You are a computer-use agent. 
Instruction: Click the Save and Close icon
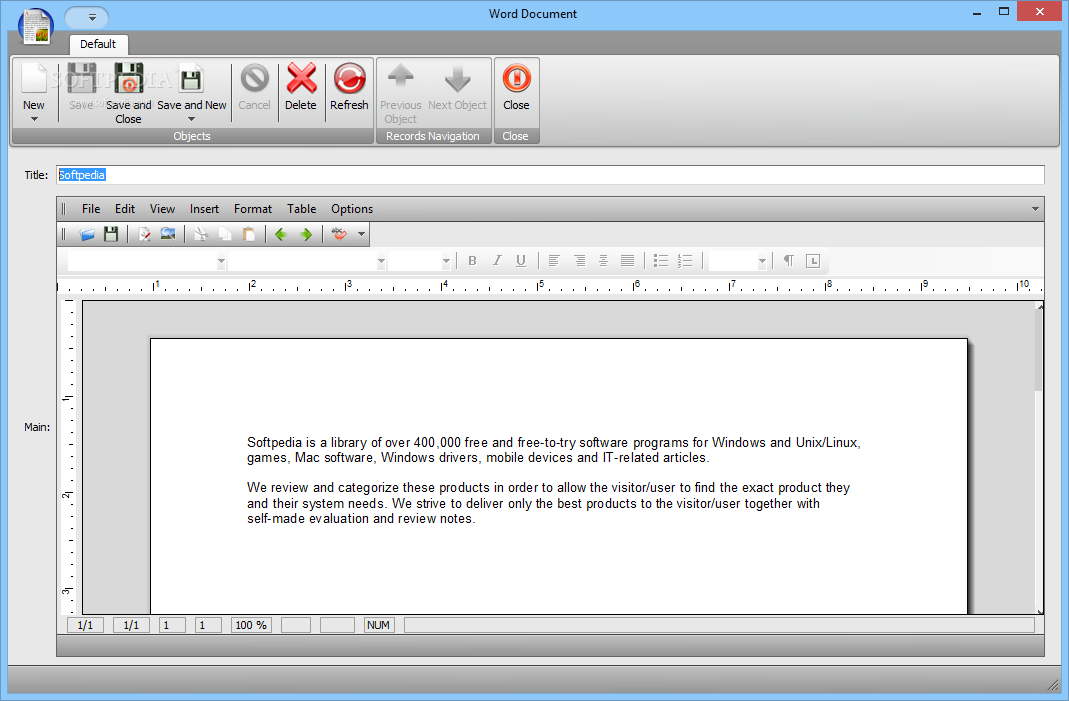(x=129, y=78)
